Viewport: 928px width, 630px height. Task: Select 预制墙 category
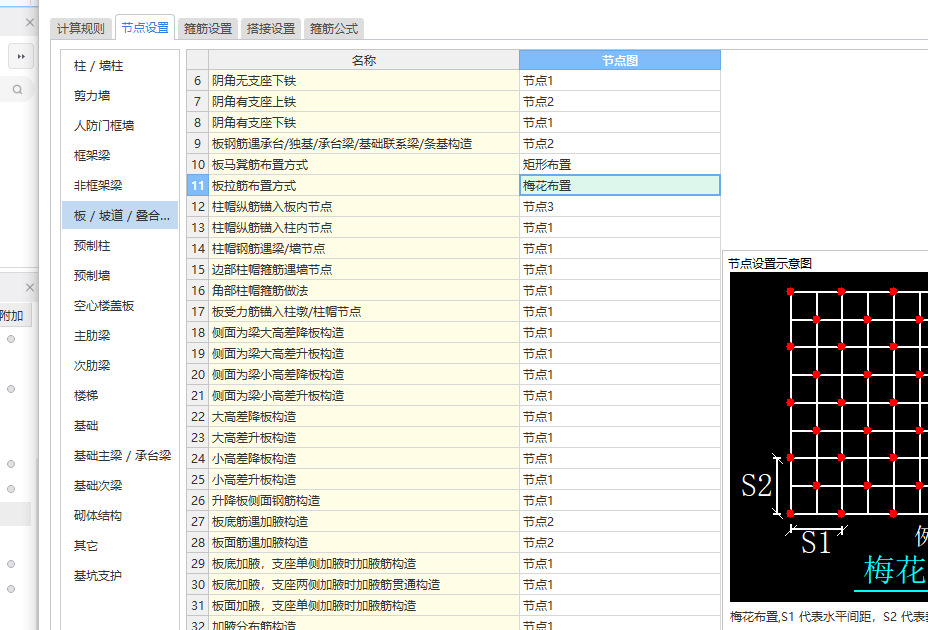(120, 275)
